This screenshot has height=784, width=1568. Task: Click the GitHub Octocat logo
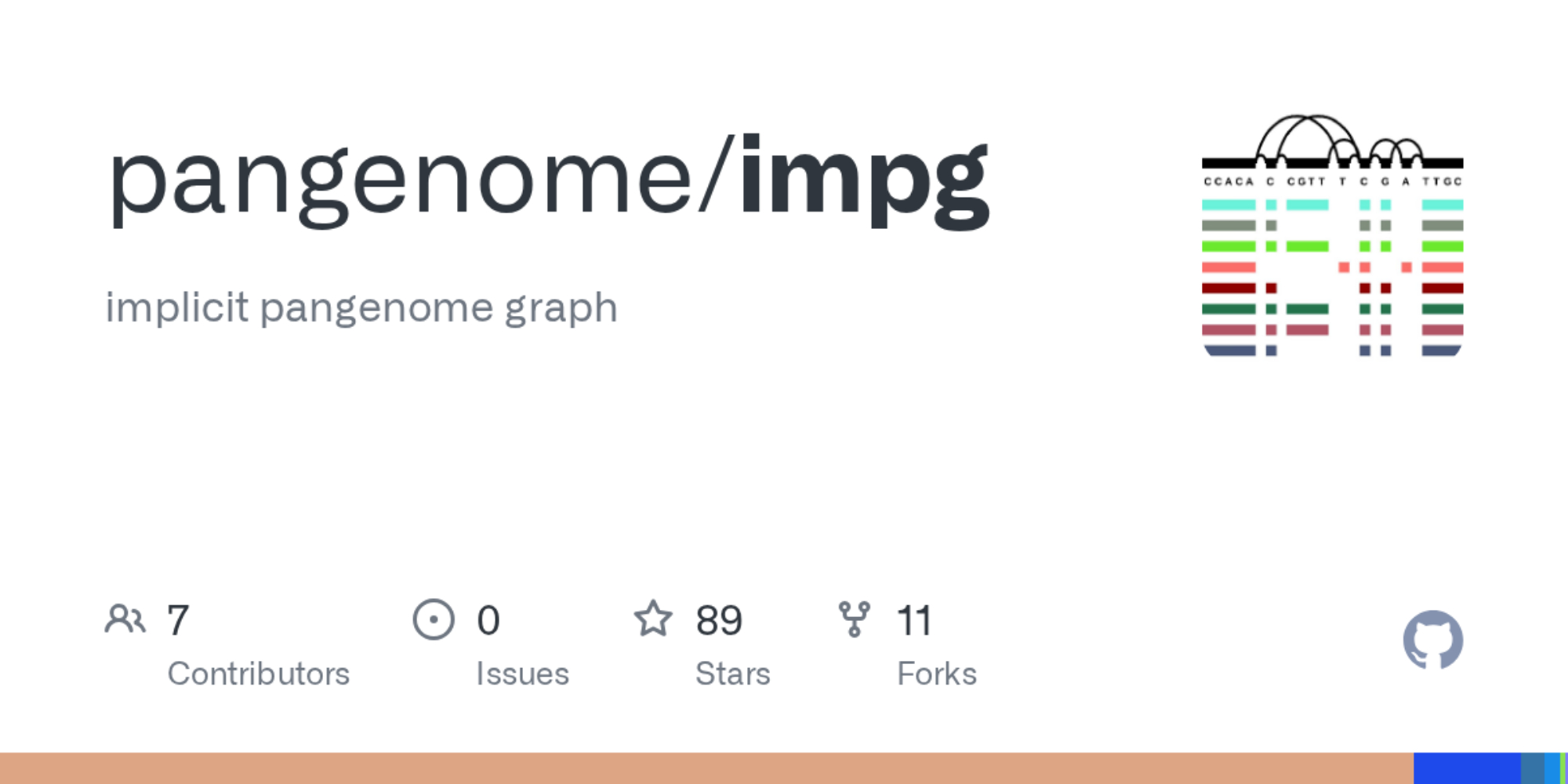point(1432,641)
